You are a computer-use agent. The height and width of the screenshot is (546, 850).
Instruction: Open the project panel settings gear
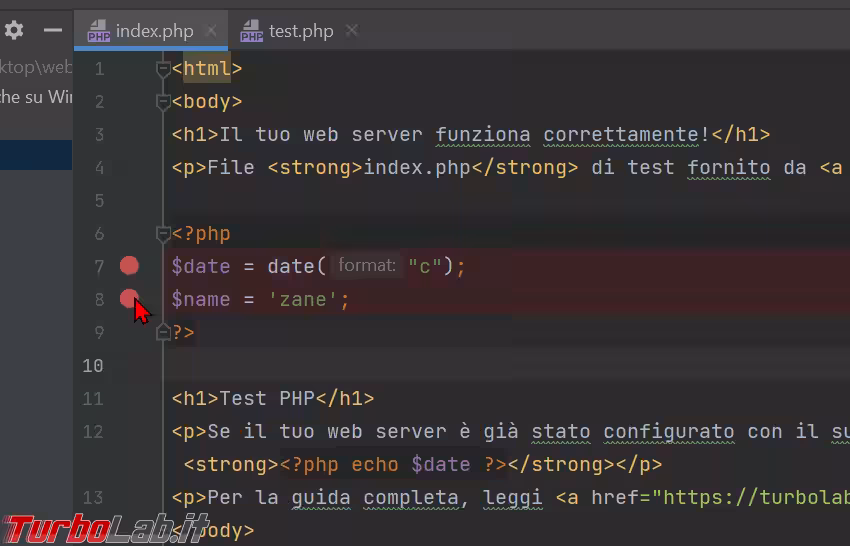(x=14, y=31)
